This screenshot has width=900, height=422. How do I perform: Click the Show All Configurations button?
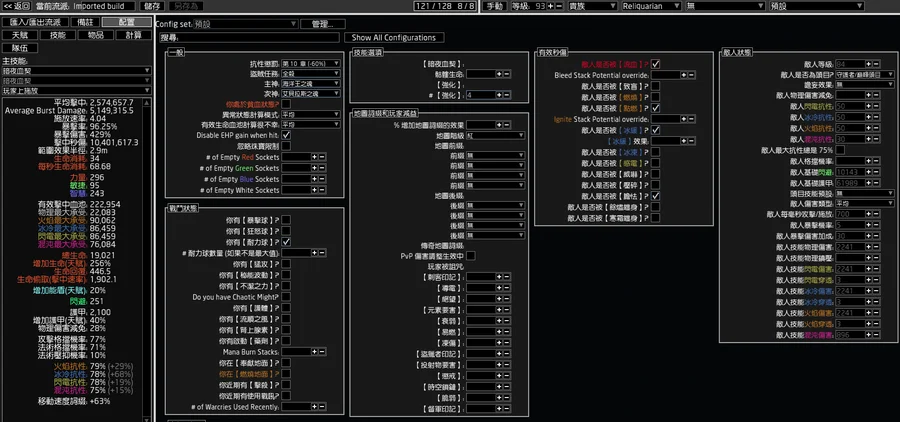pos(394,38)
